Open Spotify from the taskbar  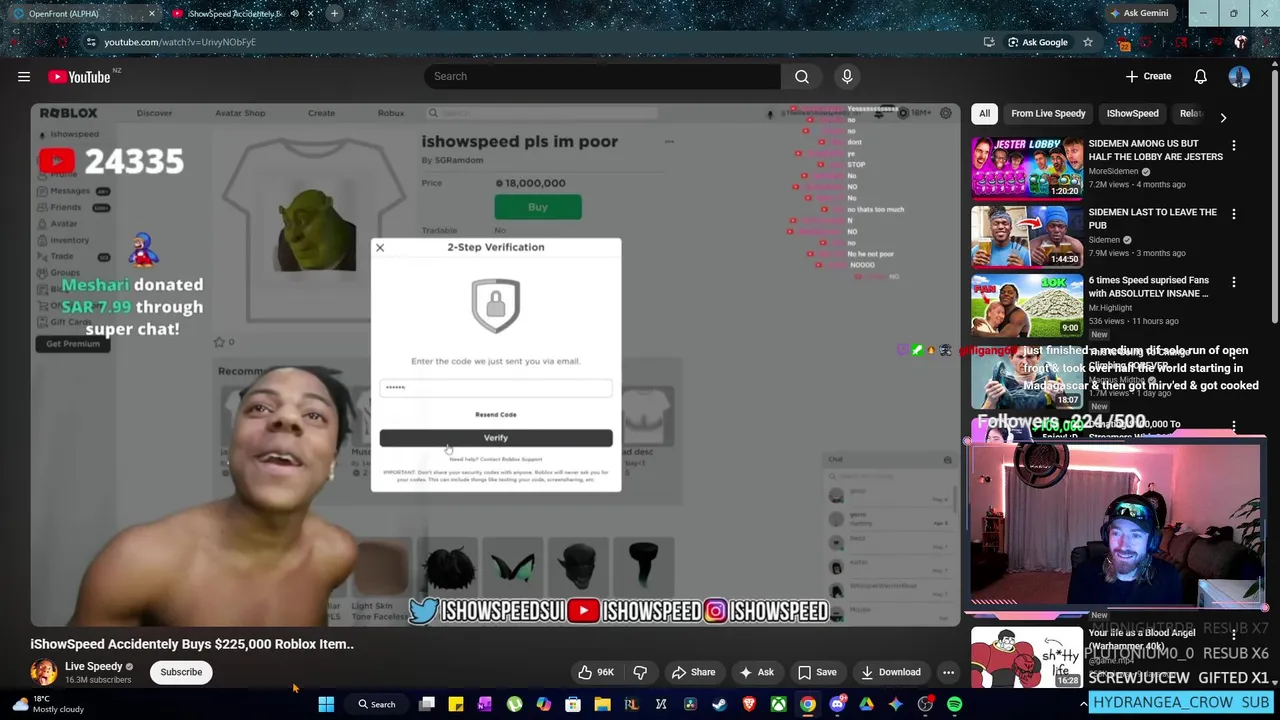point(955,705)
